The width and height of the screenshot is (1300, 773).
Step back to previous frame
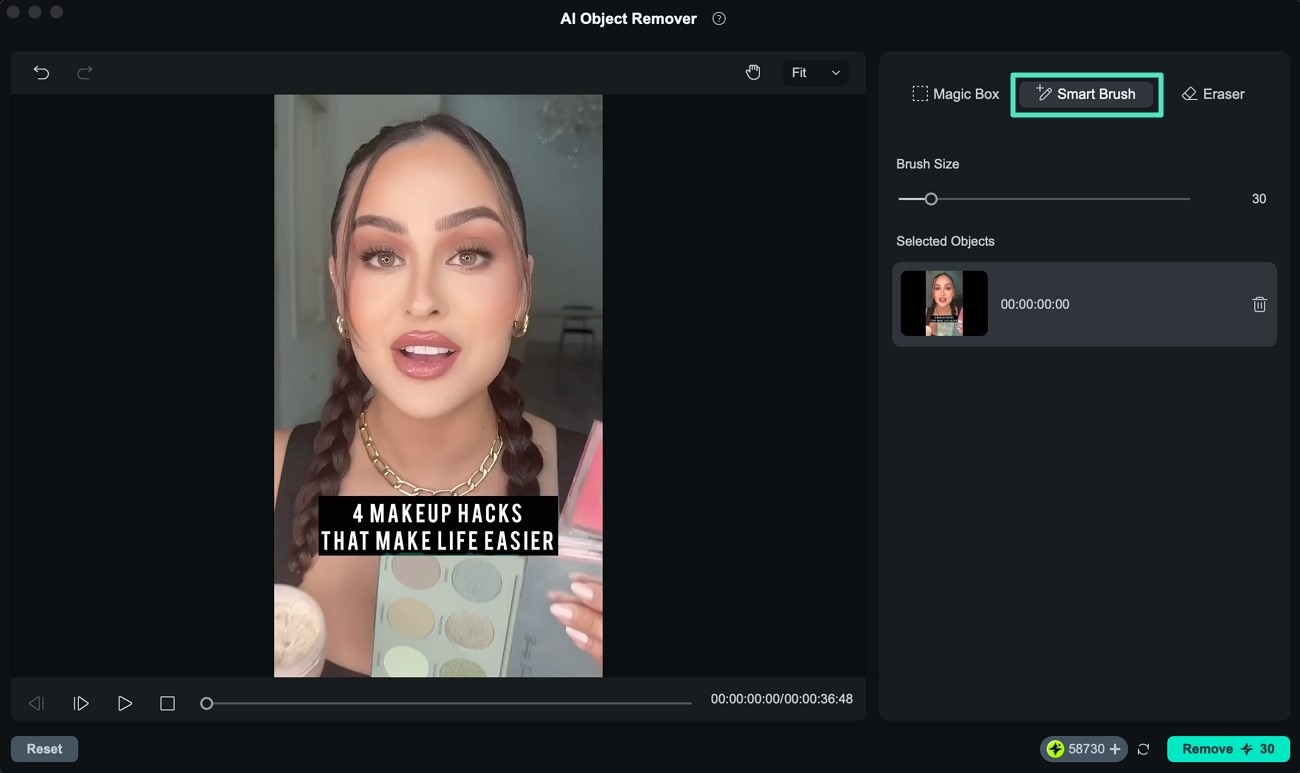click(x=36, y=703)
